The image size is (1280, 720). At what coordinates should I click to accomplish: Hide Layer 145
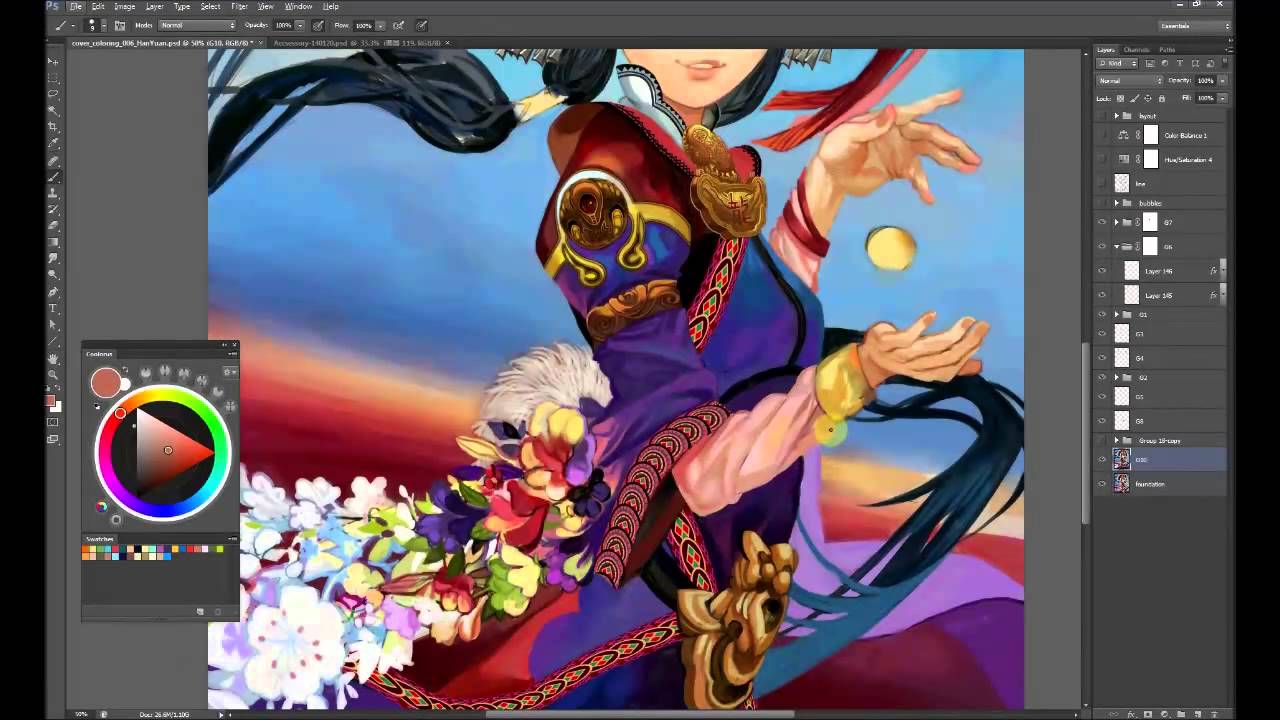pyautogui.click(x=1102, y=295)
